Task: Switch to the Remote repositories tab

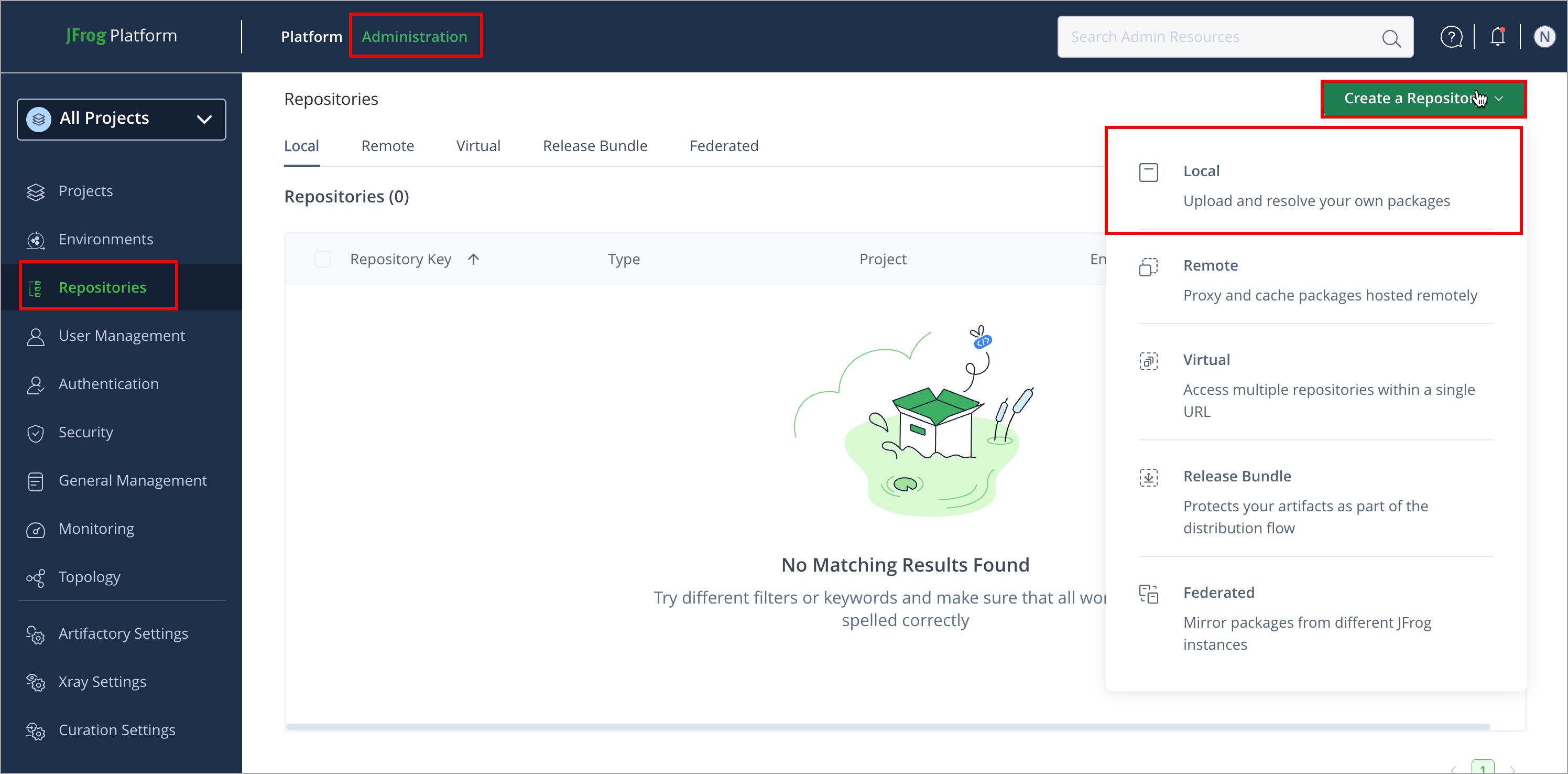Action: [388, 146]
